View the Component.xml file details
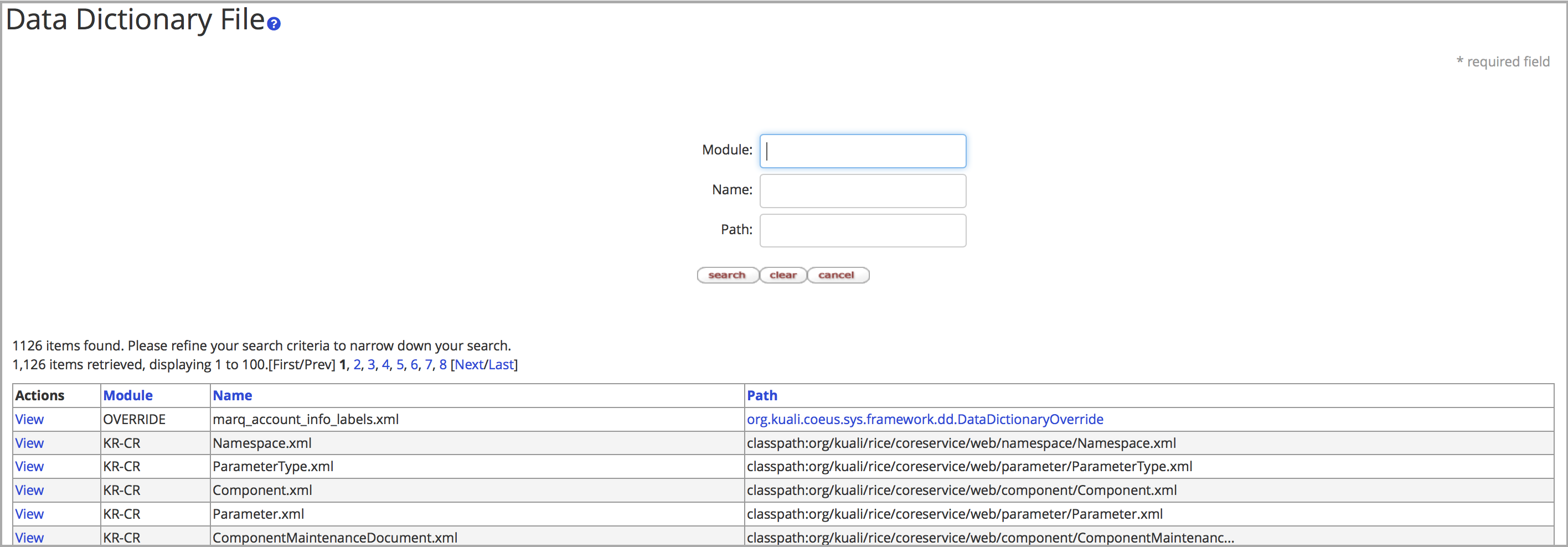Viewport: 1568px width, 547px height. tap(29, 491)
